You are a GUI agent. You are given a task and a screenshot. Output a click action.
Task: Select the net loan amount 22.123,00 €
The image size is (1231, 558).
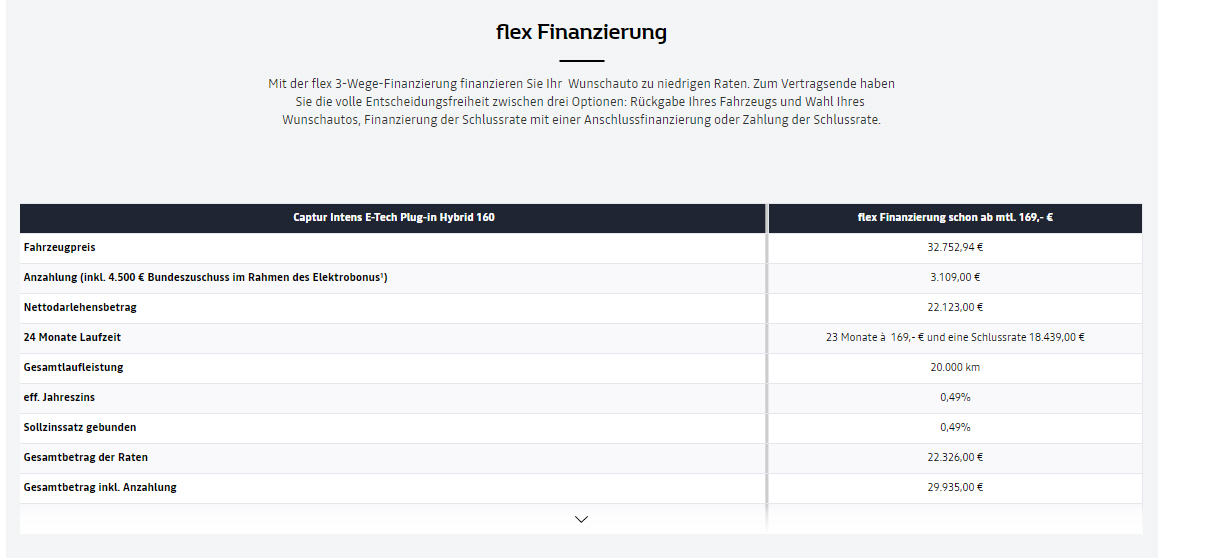pos(955,307)
